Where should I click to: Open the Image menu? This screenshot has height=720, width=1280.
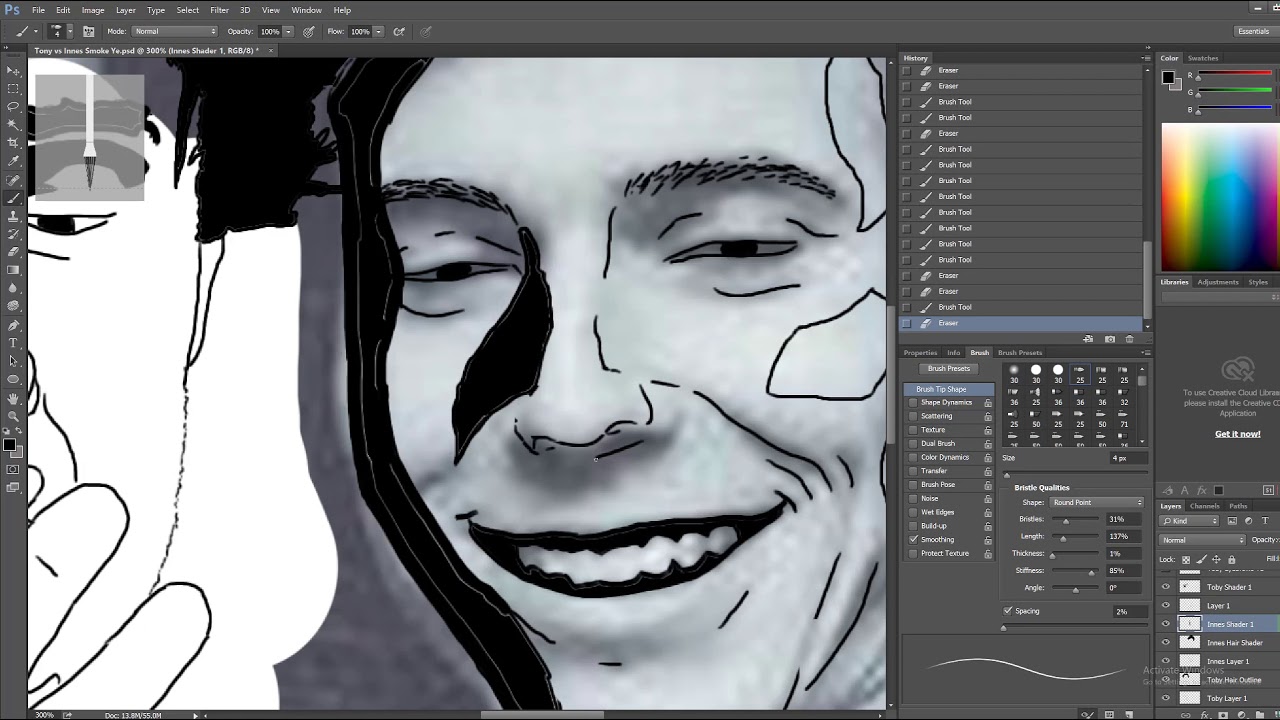(x=93, y=10)
